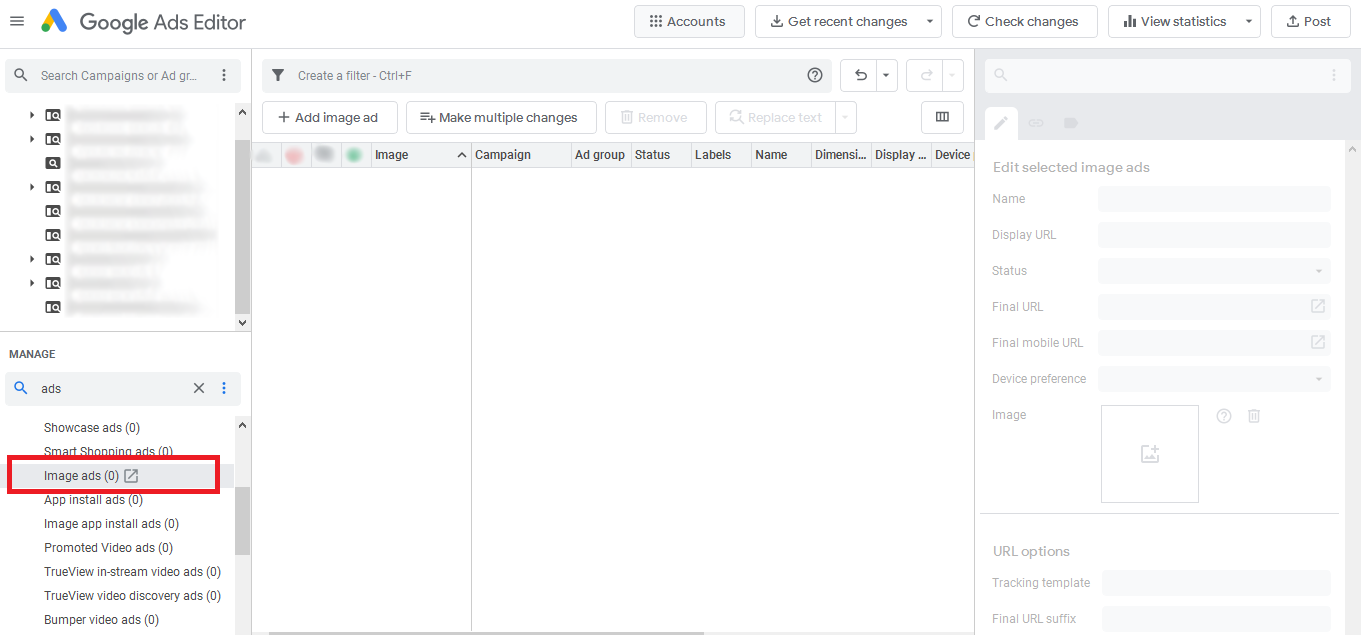1361x635 pixels.
Task: Open the hamburger main menu
Action: 17,21
